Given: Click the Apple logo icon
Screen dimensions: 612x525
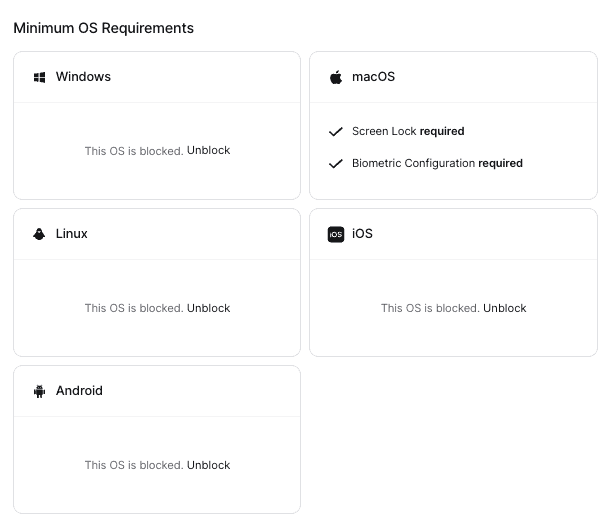Looking at the screenshot, I should [336, 77].
